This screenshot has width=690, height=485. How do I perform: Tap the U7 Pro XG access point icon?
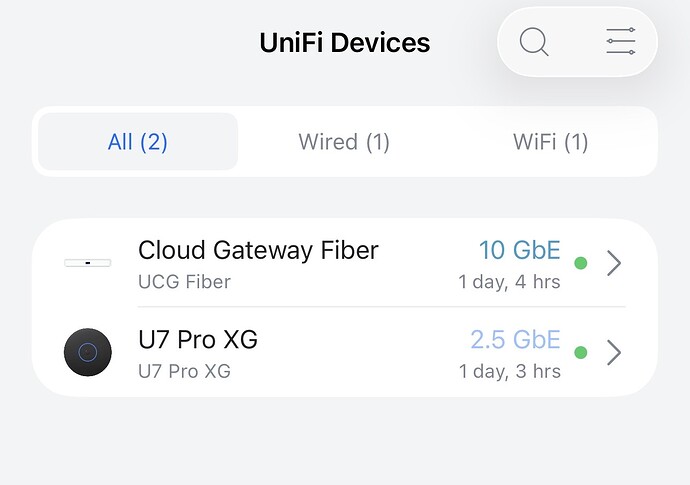tap(88, 352)
